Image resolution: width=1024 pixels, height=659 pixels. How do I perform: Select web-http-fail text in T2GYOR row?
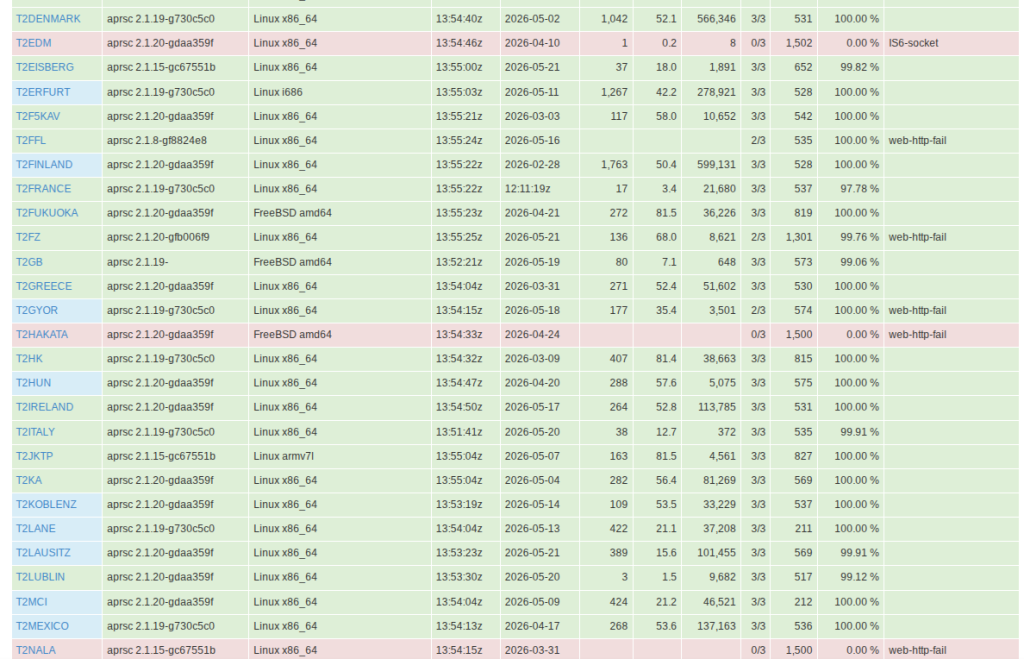(917, 310)
